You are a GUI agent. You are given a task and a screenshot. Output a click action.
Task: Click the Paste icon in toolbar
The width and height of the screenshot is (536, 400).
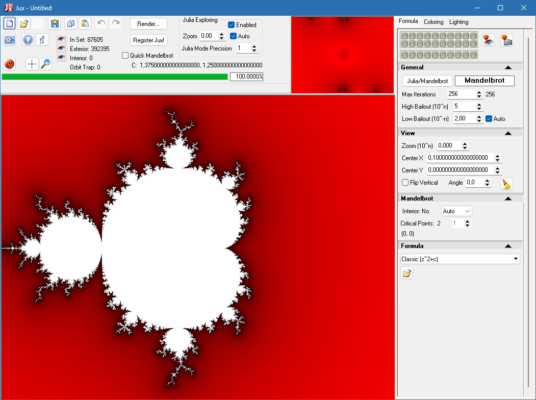(x=85, y=24)
